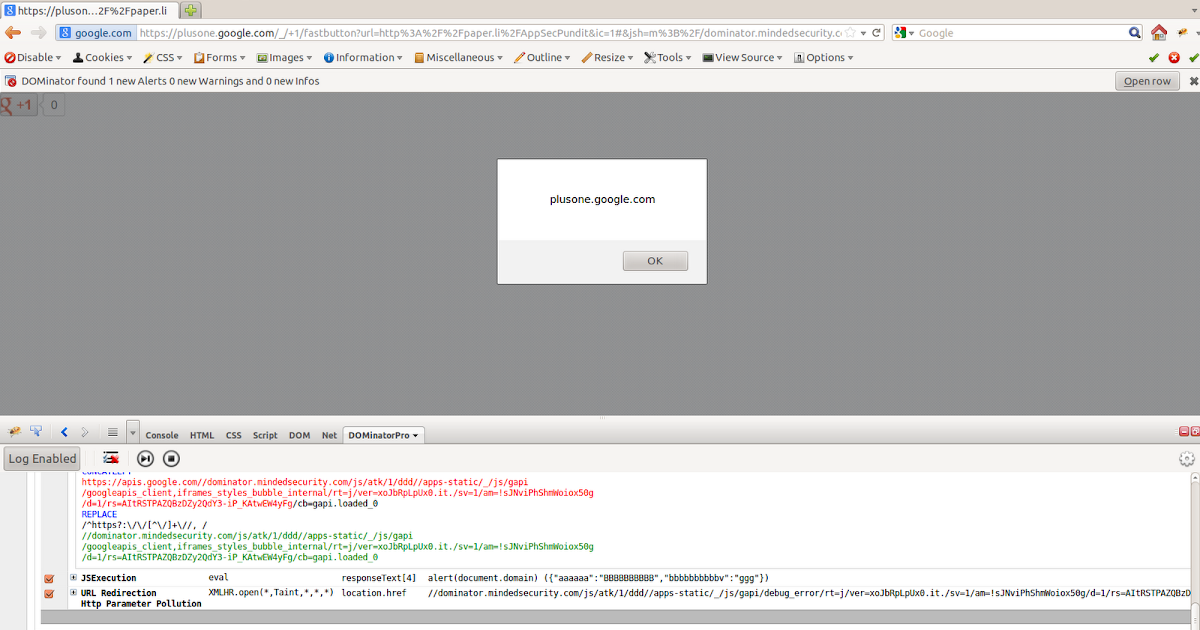Click the browser Forward arrow button
The height and width of the screenshot is (630, 1200).
coord(38,33)
